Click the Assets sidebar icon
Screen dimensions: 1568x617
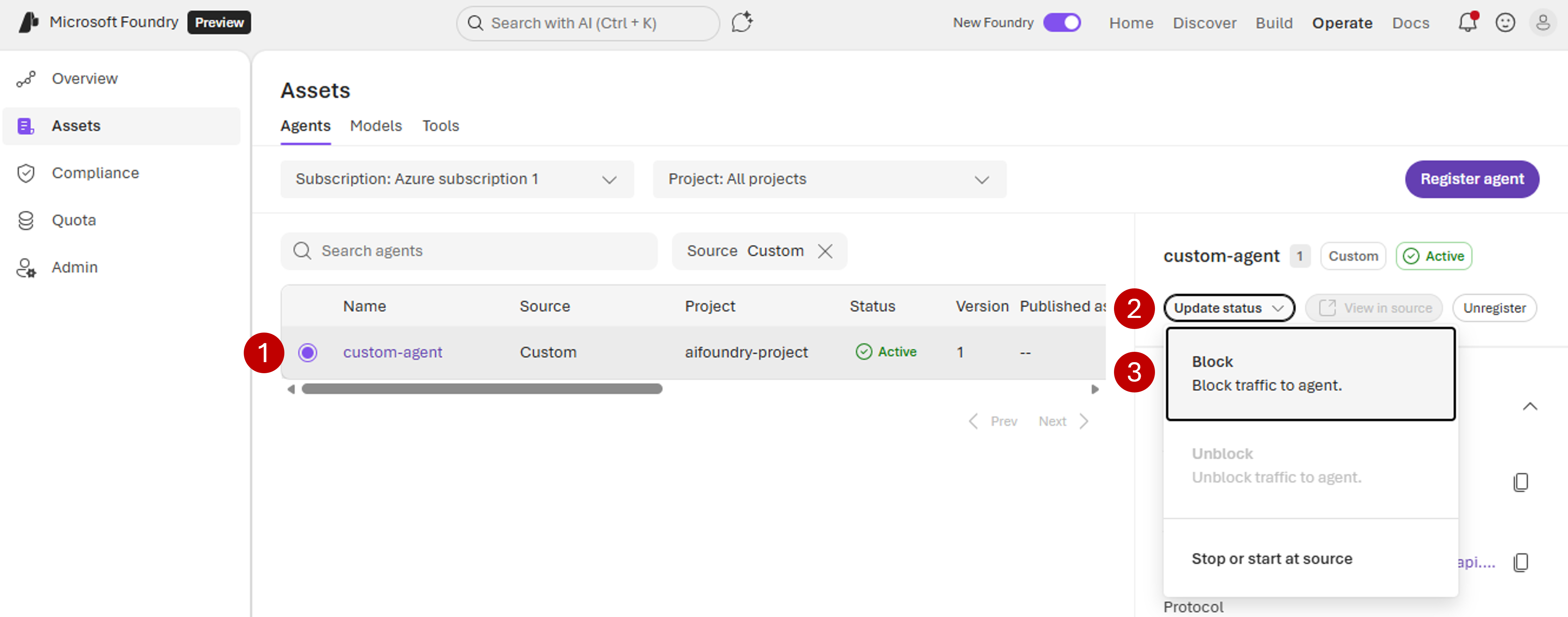(x=26, y=126)
